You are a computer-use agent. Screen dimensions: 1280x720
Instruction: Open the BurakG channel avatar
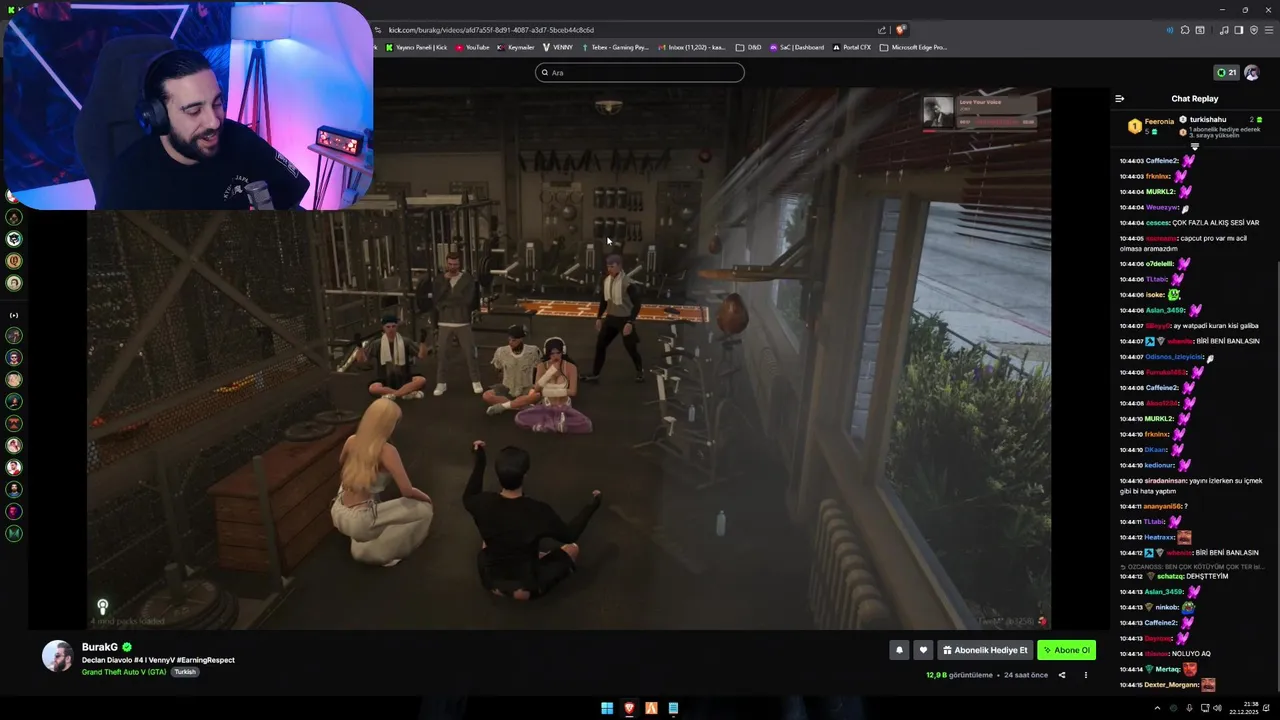tap(57, 656)
